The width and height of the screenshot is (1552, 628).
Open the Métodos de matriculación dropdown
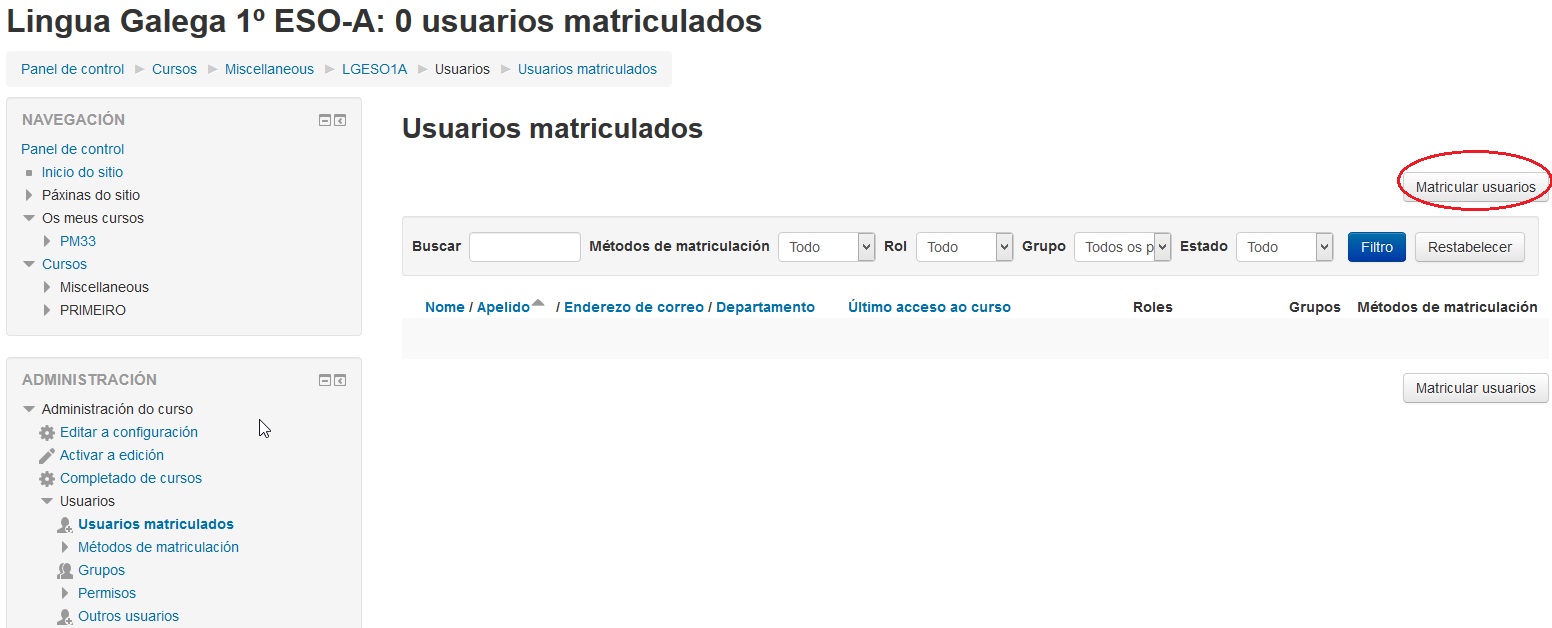tap(826, 247)
